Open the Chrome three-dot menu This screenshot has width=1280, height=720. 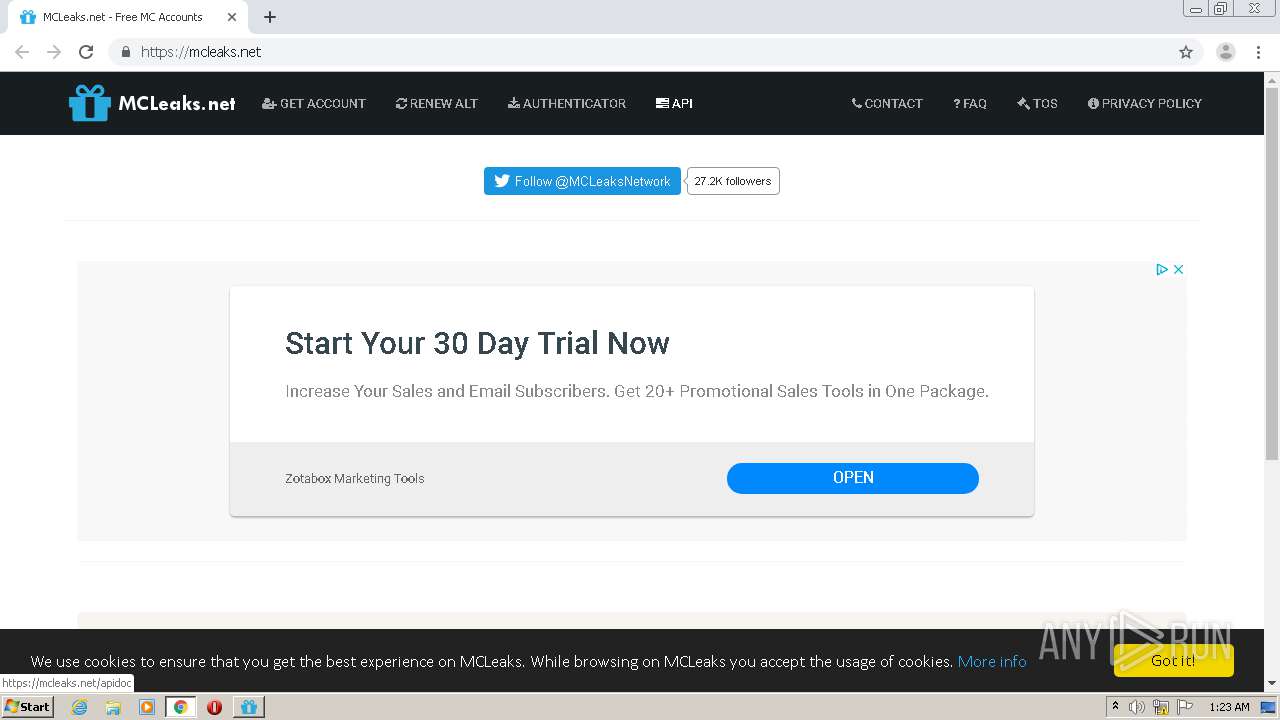(x=1258, y=52)
